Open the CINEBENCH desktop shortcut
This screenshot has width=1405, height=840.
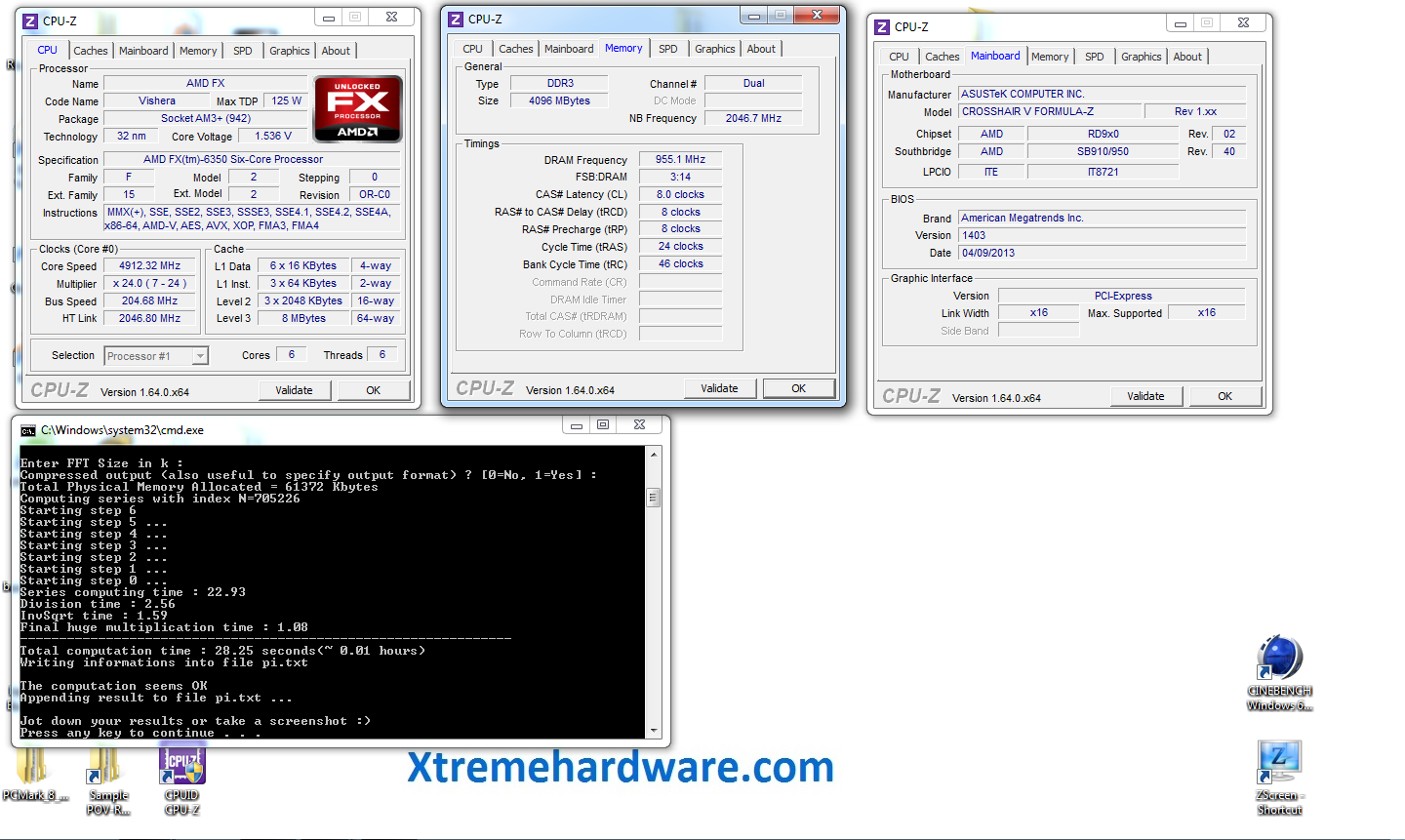tap(1279, 674)
